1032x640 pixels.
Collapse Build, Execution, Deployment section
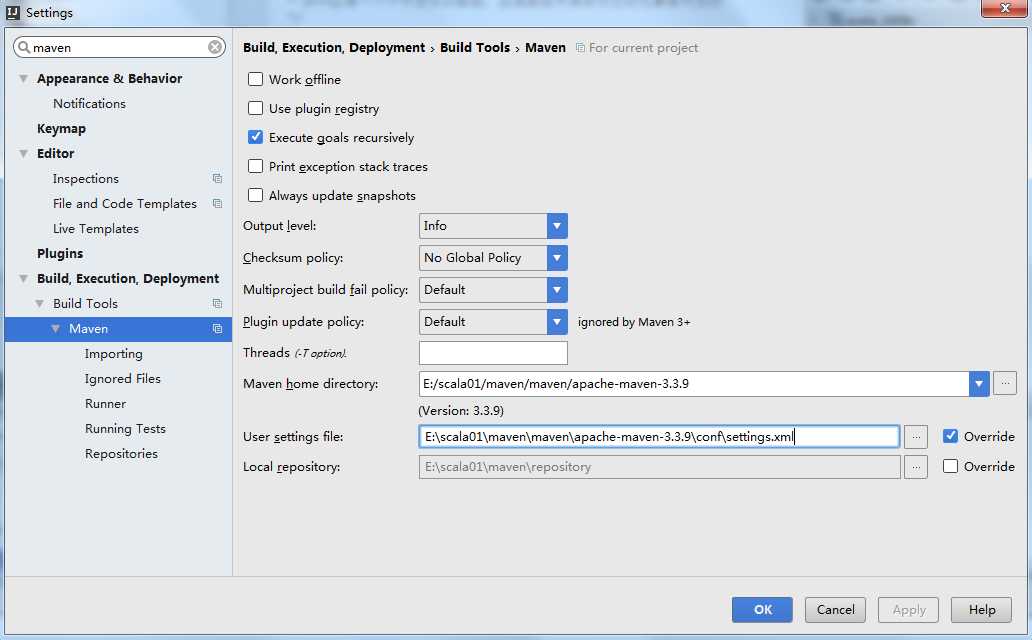point(24,279)
